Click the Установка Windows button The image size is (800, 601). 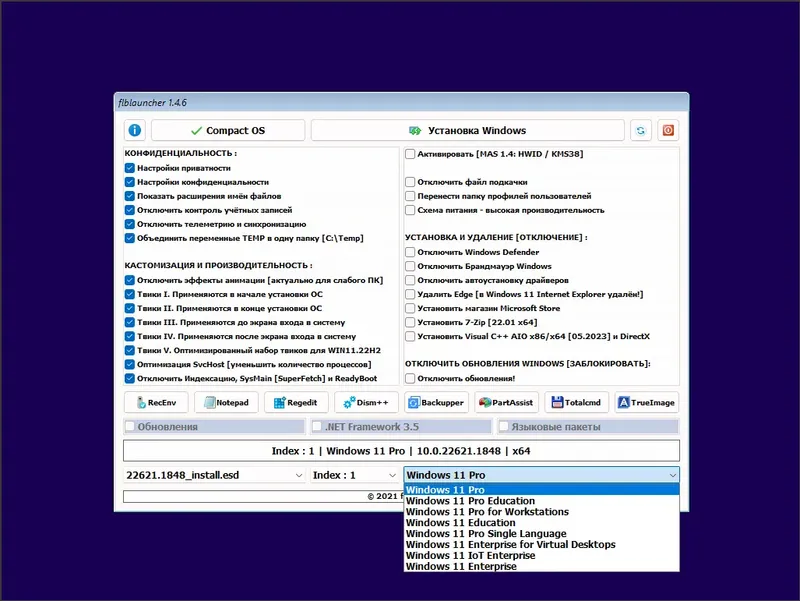click(467, 130)
